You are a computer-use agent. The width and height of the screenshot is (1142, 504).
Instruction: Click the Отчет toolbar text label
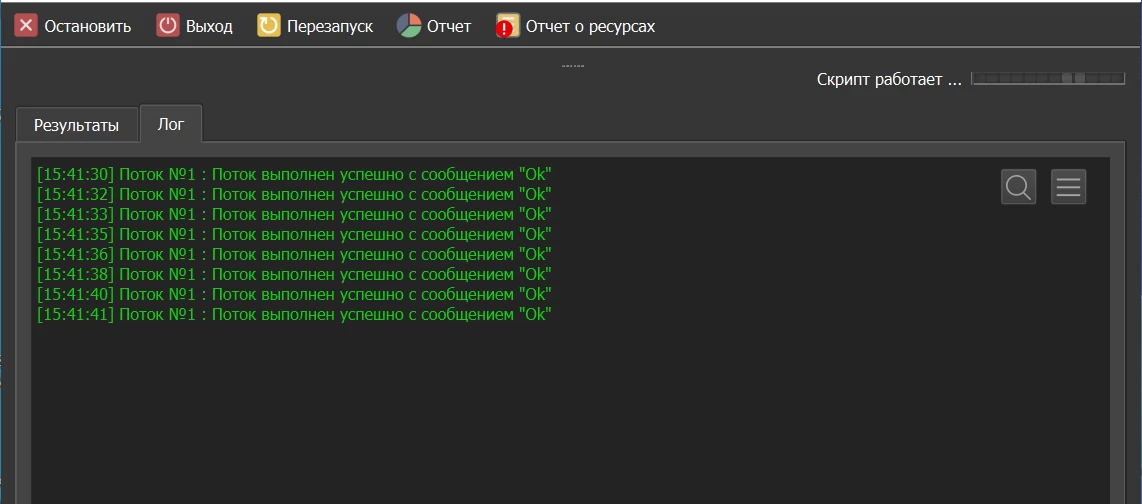[449, 27]
